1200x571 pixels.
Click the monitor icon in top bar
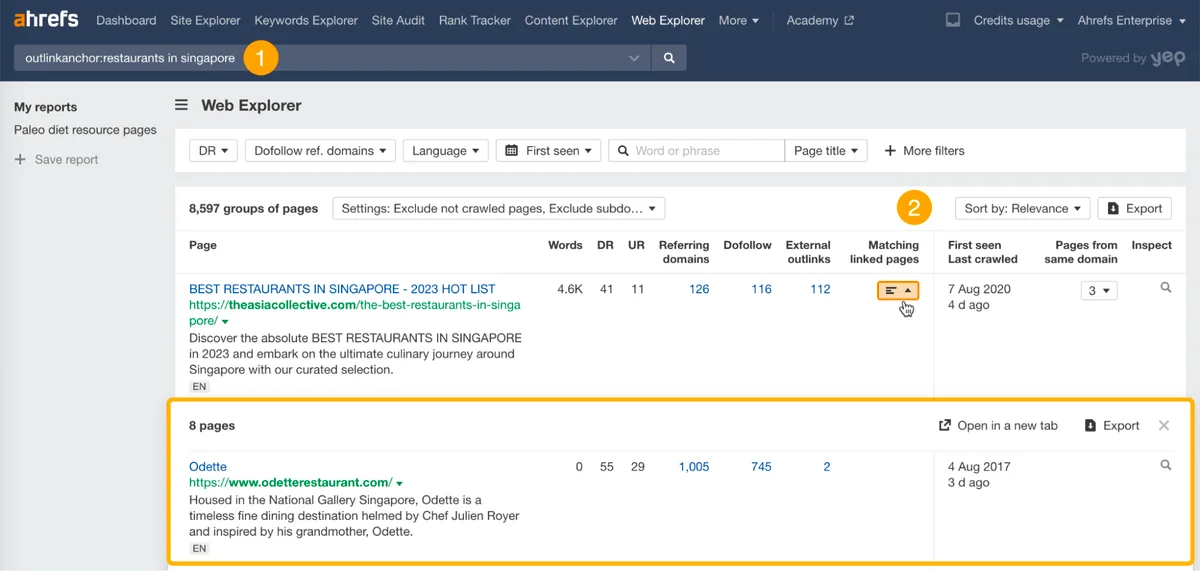pyautogui.click(x=953, y=20)
